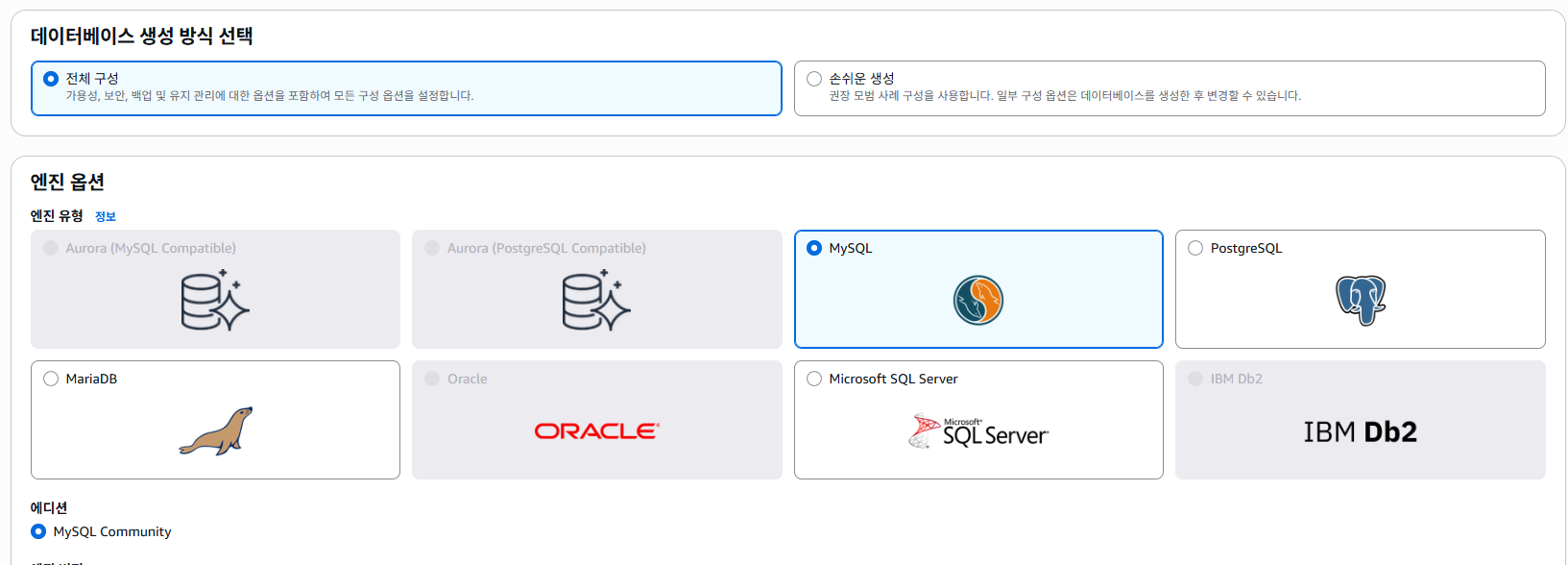Click the Oracle engine radio button
This screenshot has height=565, width=1568.
(x=432, y=379)
